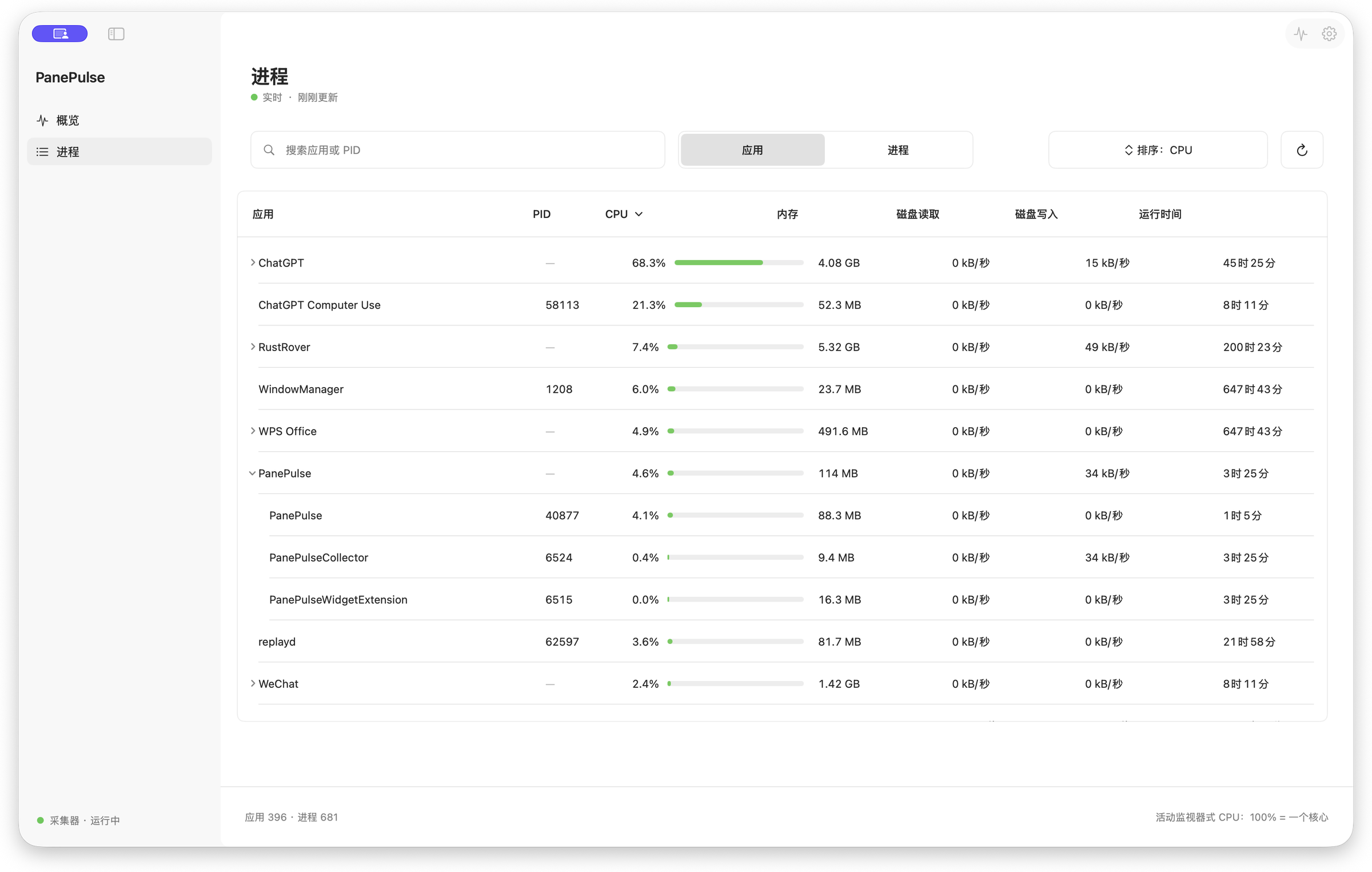1372x872 pixels.
Task: Sort by the 磁盘读取 column header
Action: pos(918,214)
